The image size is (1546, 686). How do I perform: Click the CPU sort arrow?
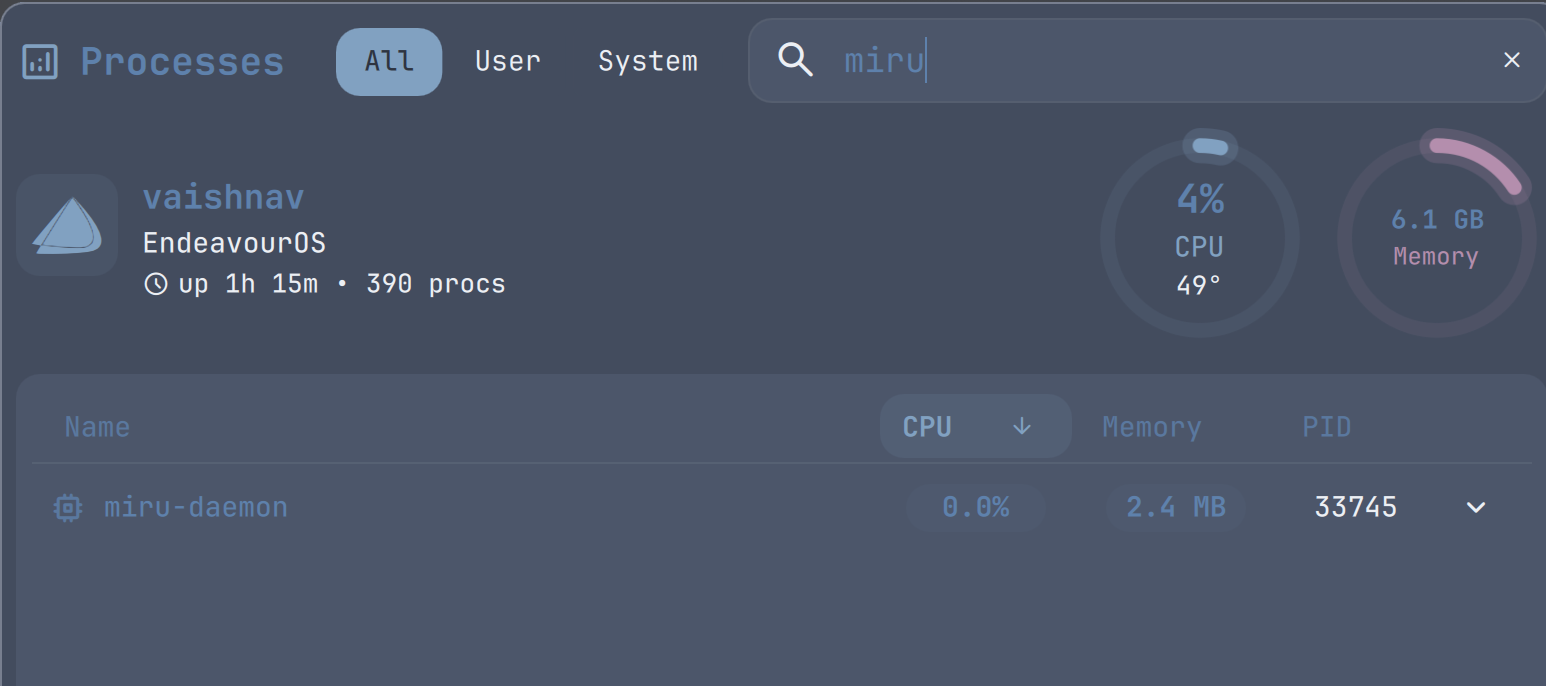tap(1021, 426)
